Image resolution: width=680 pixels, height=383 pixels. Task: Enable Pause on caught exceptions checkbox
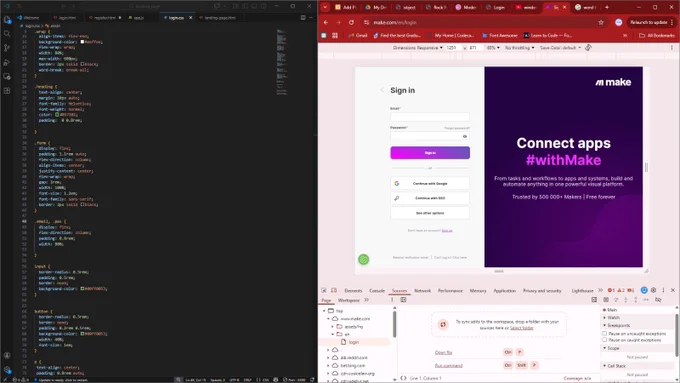605,340
